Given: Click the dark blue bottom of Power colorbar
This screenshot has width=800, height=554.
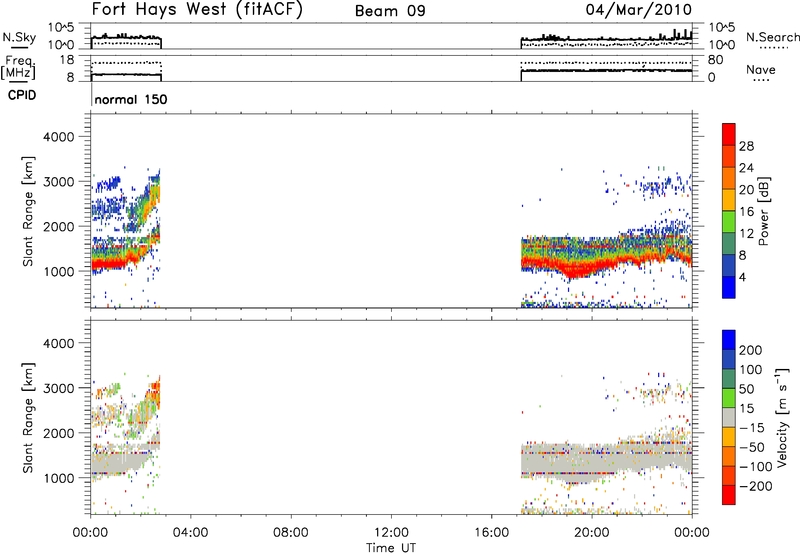Looking at the screenshot, I should 729,290.
